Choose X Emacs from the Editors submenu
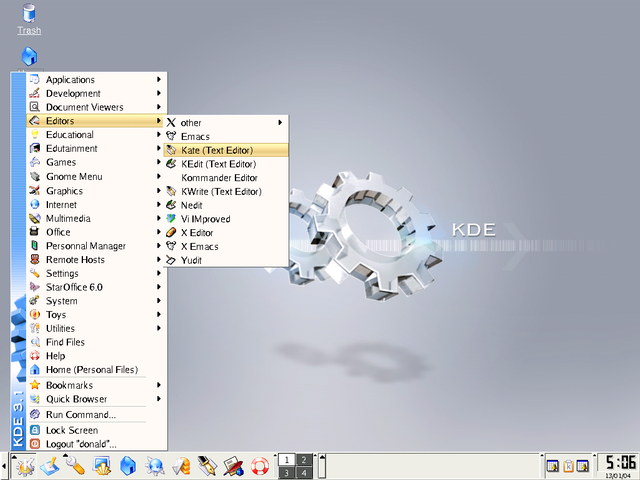The height and width of the screenshot is (480, 640). (226, 246)
